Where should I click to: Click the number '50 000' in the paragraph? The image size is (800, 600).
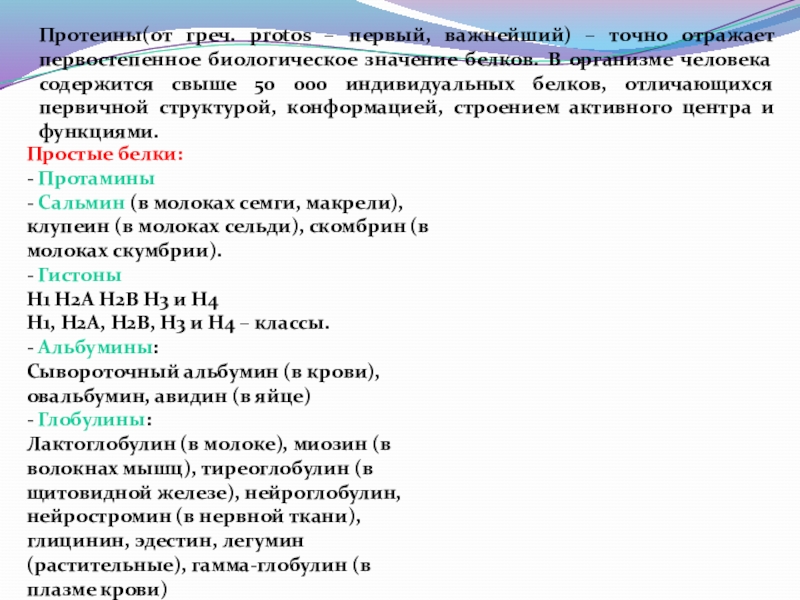point(290,85)
